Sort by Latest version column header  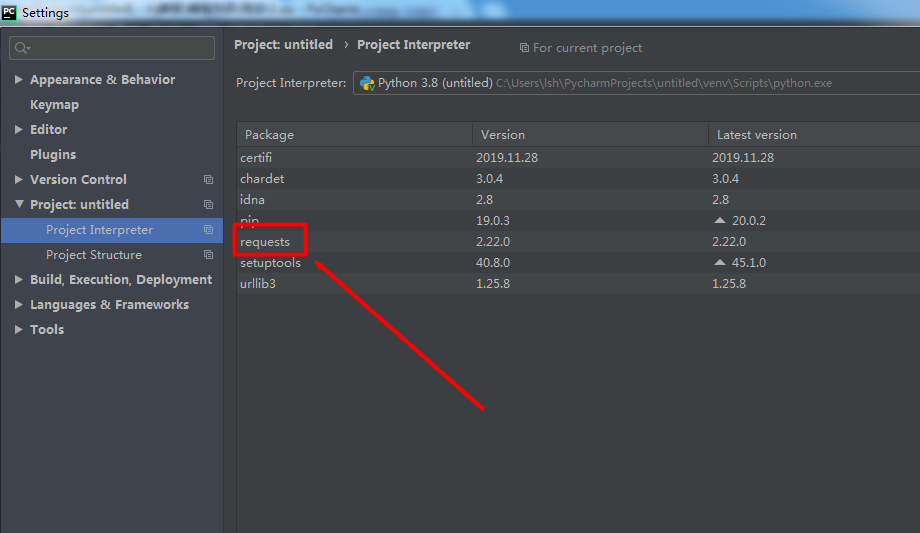click(814, 134)
